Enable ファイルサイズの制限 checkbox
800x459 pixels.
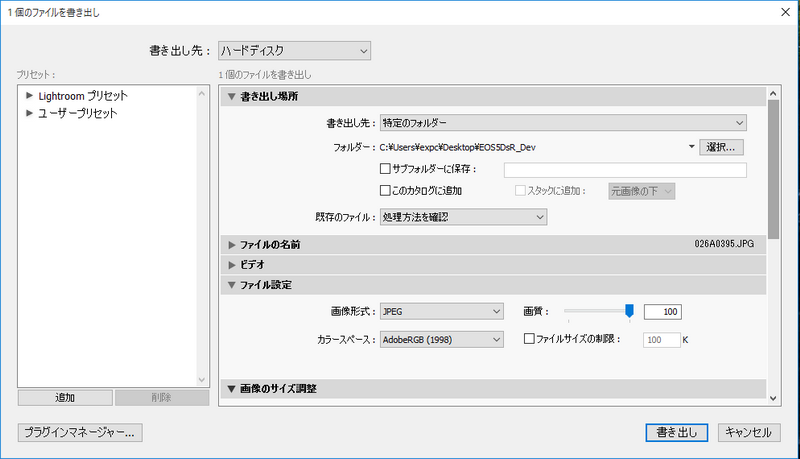529,339
